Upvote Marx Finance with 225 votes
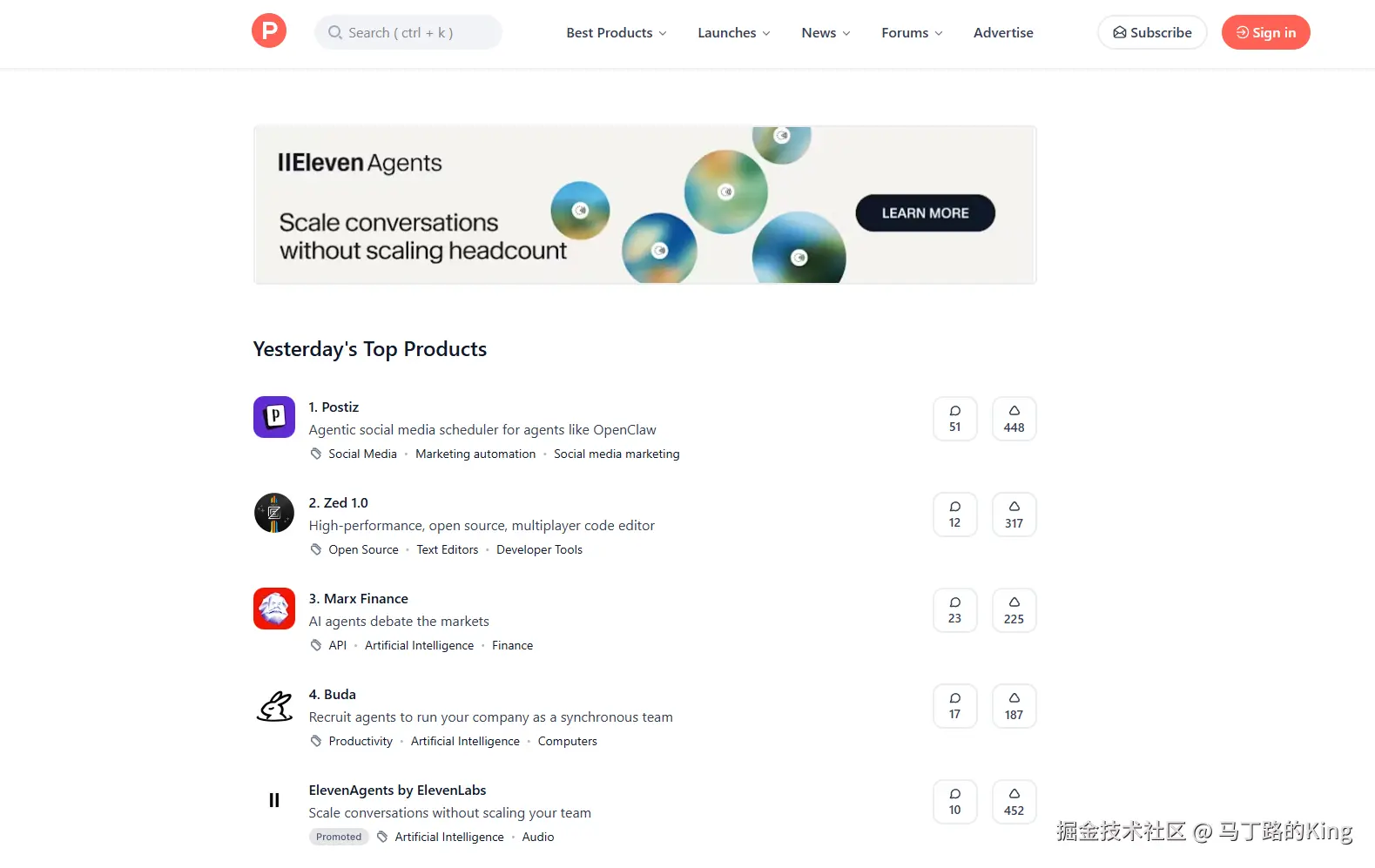 [1014, 610]
